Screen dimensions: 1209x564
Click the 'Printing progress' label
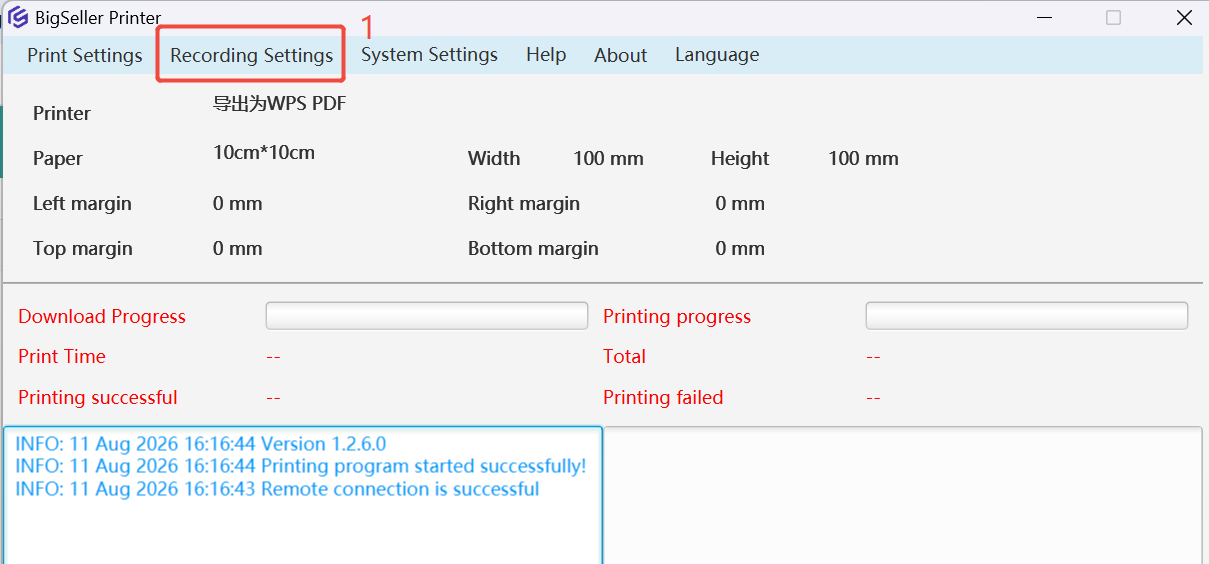[677, 316]
